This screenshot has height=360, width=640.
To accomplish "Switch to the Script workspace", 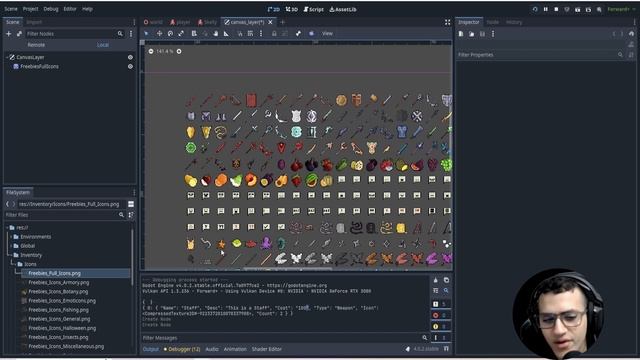I will coord(313,9).
